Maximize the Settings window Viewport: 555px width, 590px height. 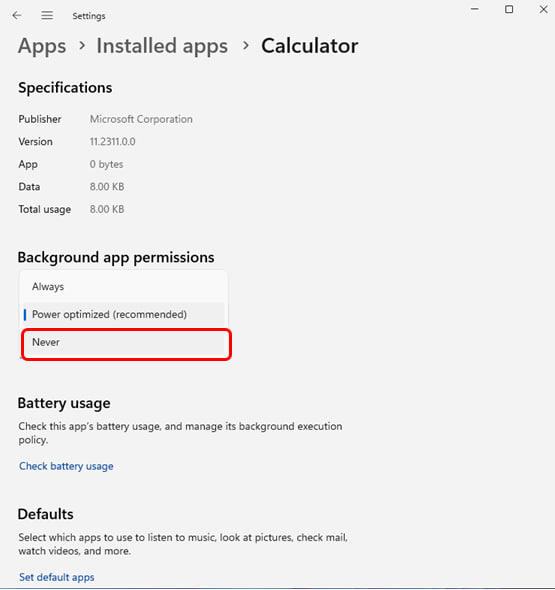509,9
